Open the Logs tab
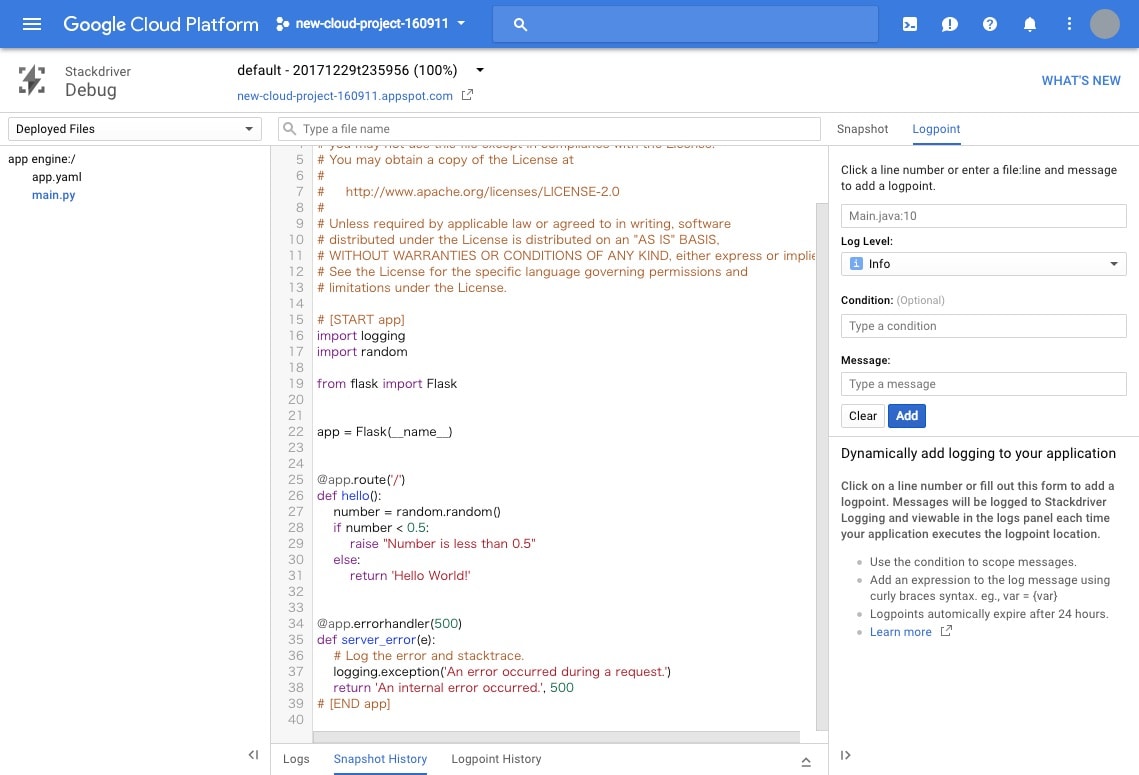The image size is (1139, 775). 296,759
